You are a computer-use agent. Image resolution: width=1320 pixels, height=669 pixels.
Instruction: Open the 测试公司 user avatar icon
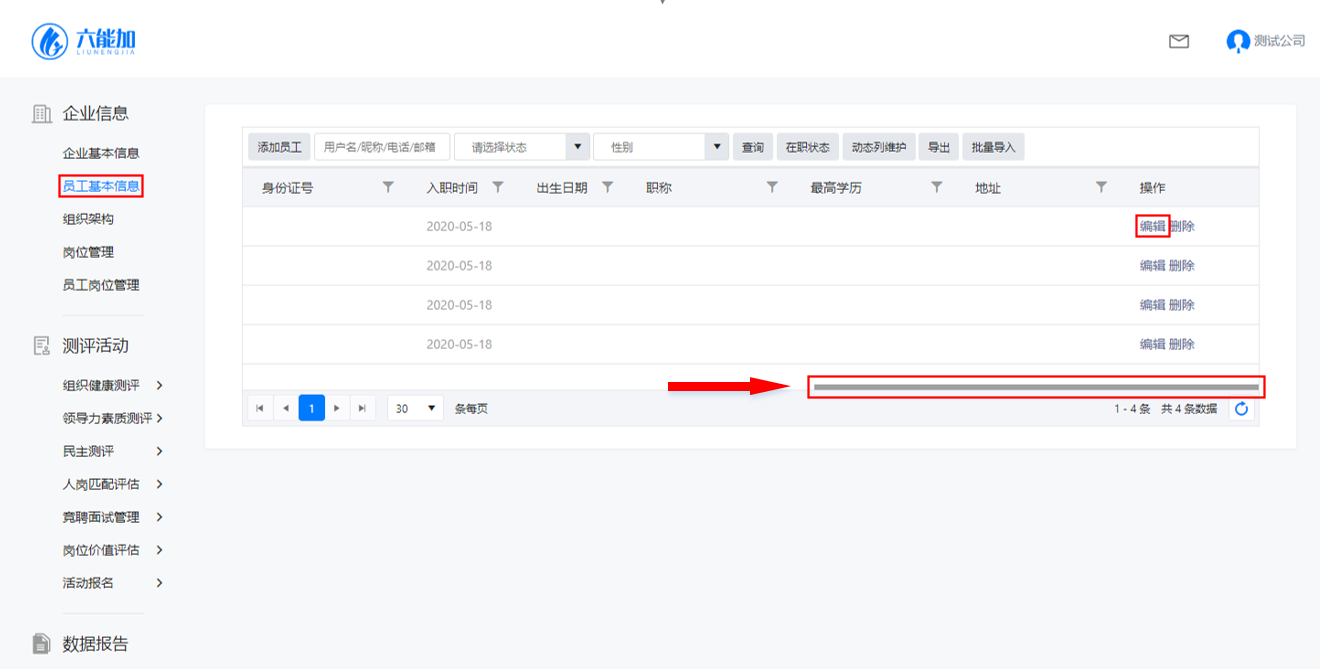[x=1238, y=41]
